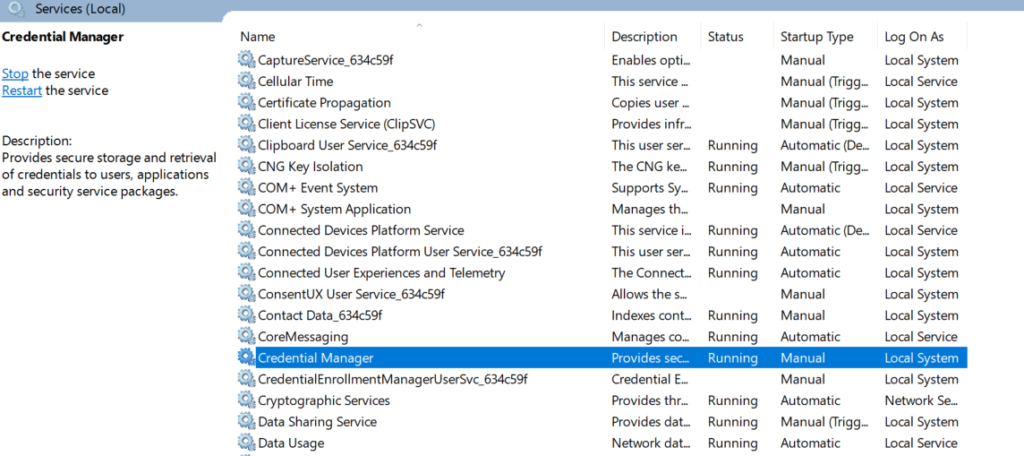Select the Data Sharing Service name
Image resolution: width=1024 pixels, height=456 pixels.
coord(317,421)
